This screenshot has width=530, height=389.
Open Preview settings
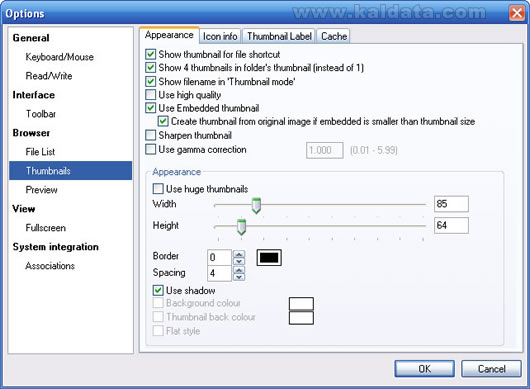[x=41, y=190]
